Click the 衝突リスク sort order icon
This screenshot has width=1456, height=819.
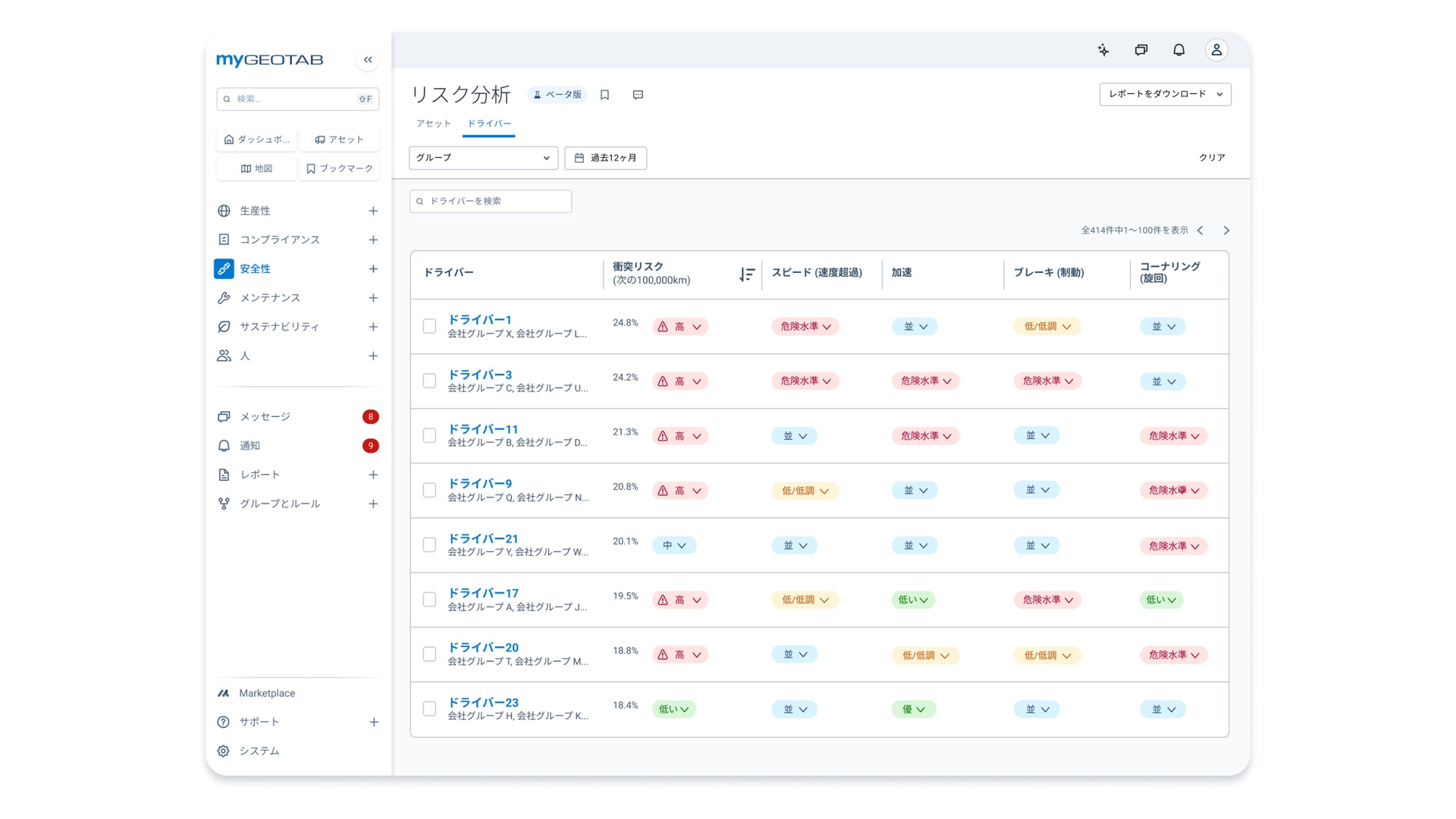tap(747, 274)
